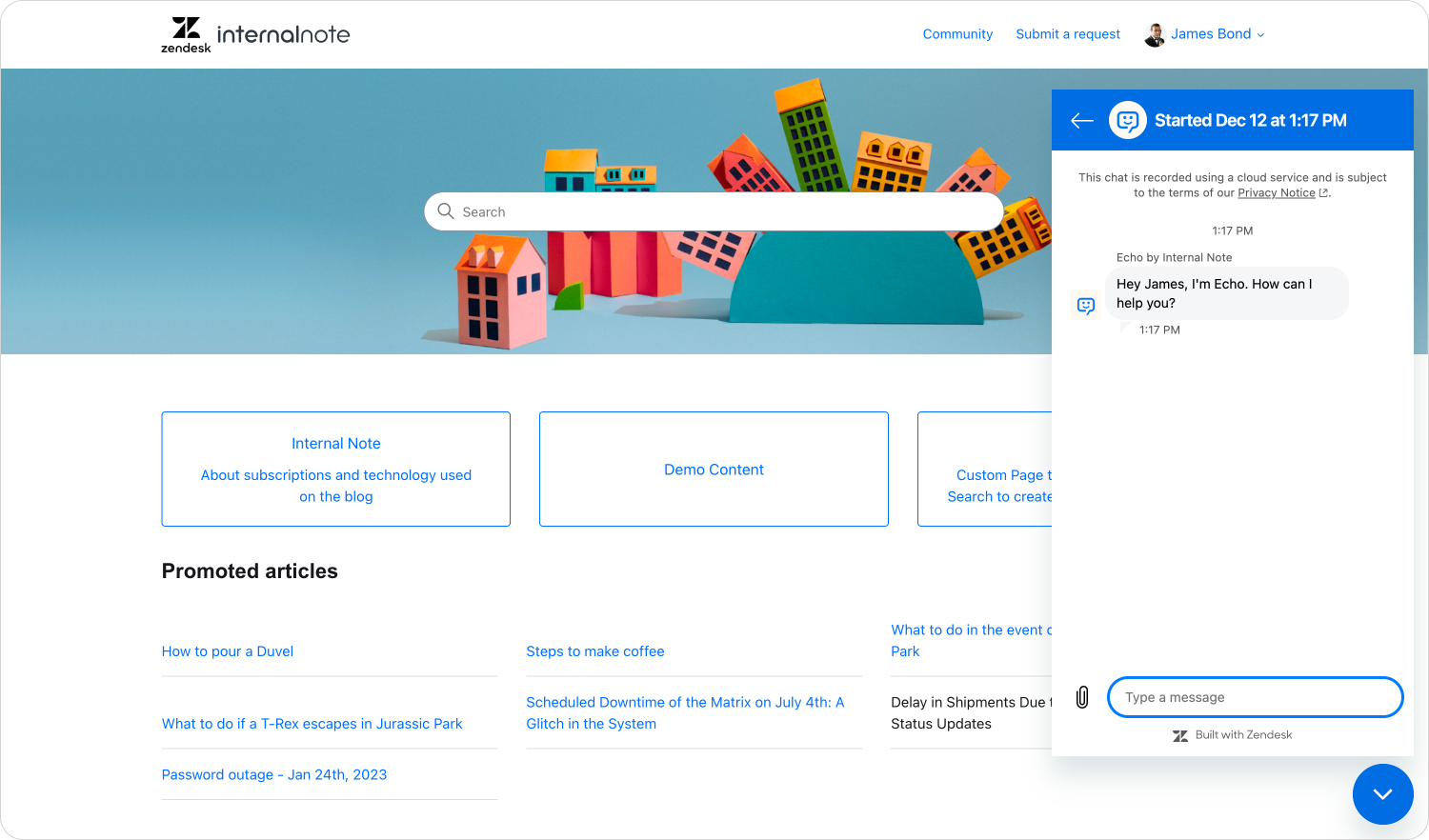This screenshot has height=840, width=1429.
Task: Open Password outage - Jan 24th, 2023
Action: point(274,774)
